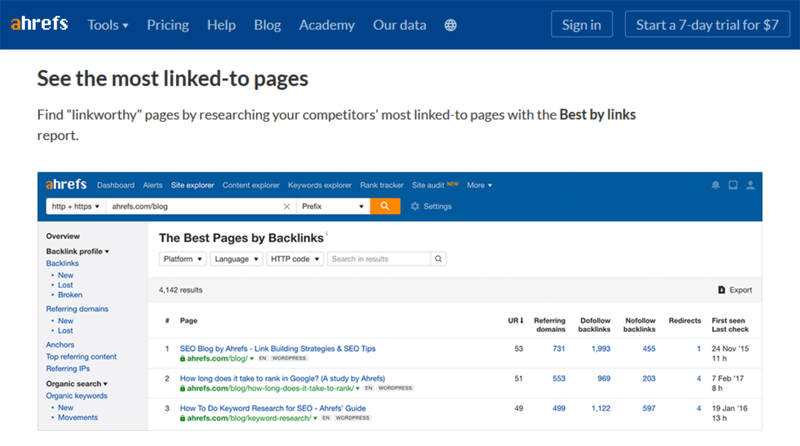Click the Search in results field

(379, 259)
